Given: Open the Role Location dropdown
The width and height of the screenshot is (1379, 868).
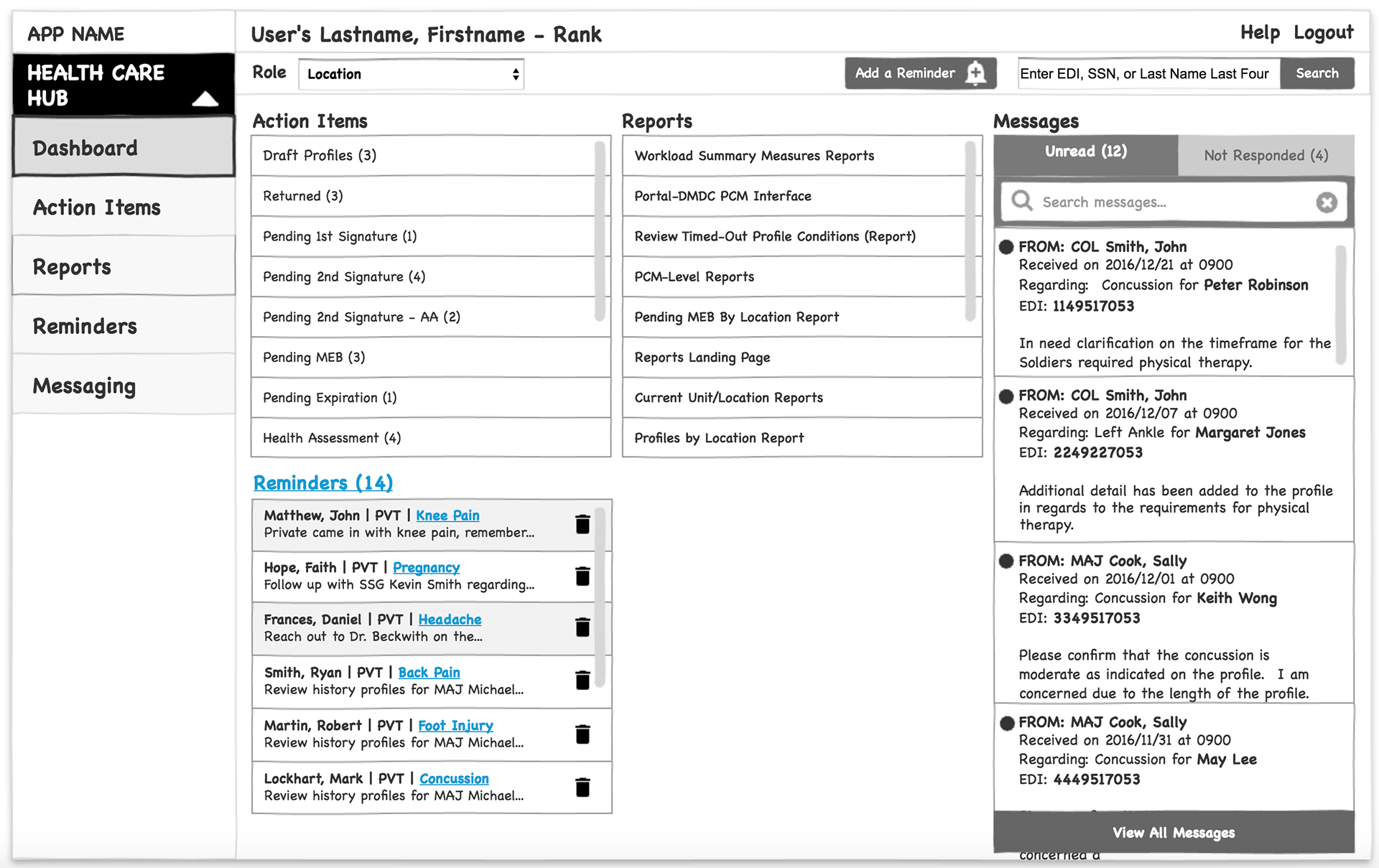Looking at the screenshot, I should click(x=412, y=74).
